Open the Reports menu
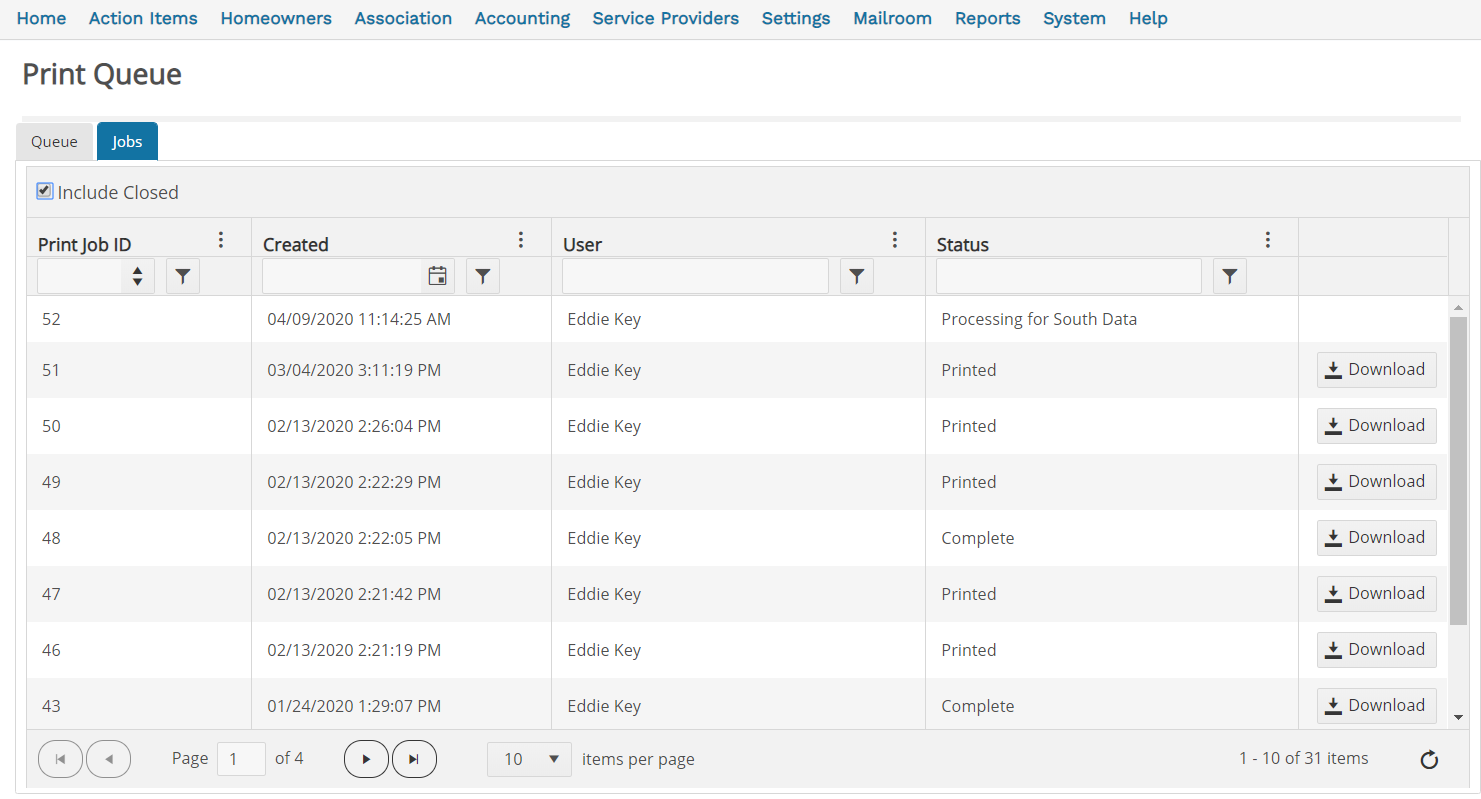 tap(987, 18)
